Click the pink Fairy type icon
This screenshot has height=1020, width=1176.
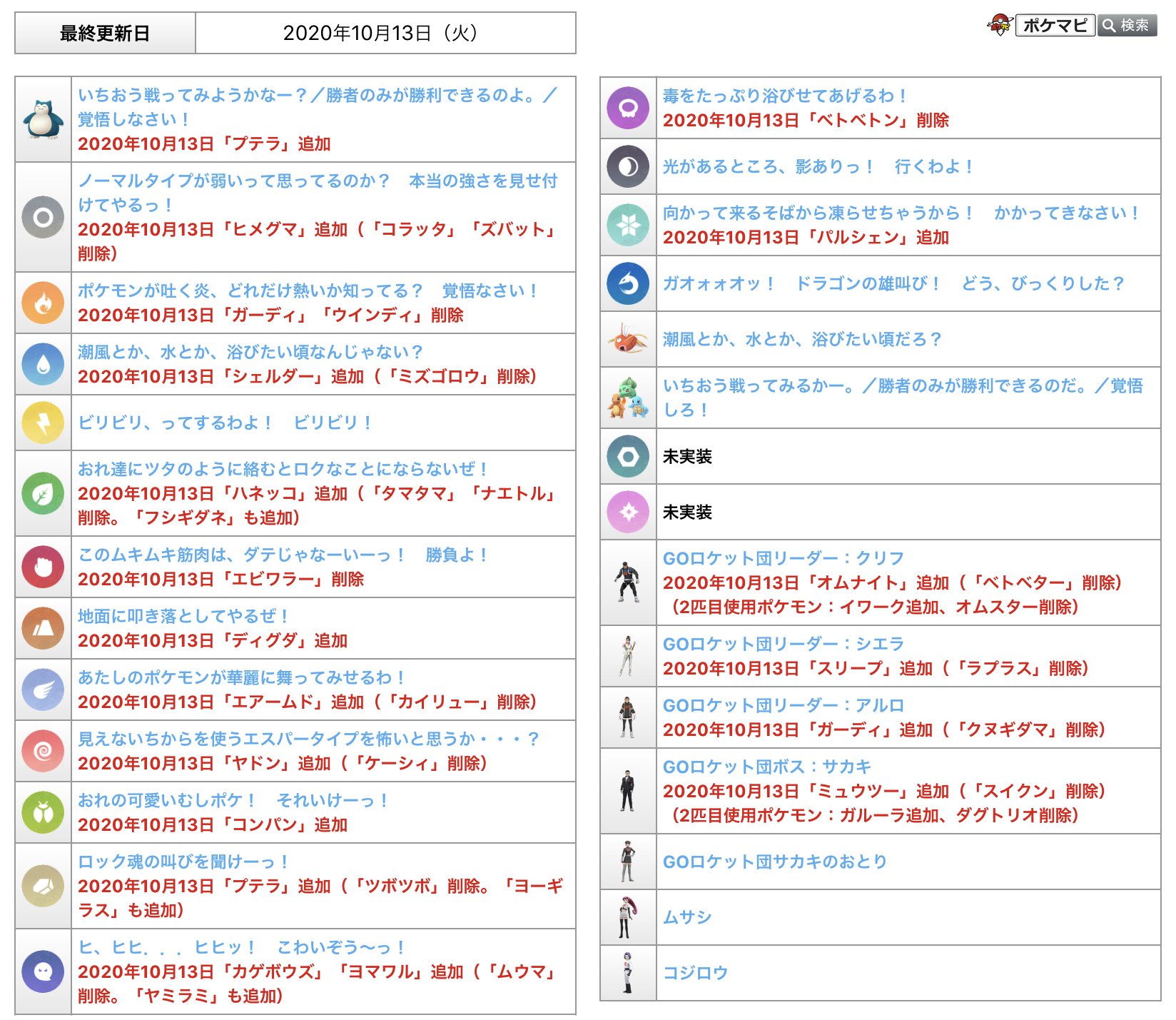pos(628,512)
